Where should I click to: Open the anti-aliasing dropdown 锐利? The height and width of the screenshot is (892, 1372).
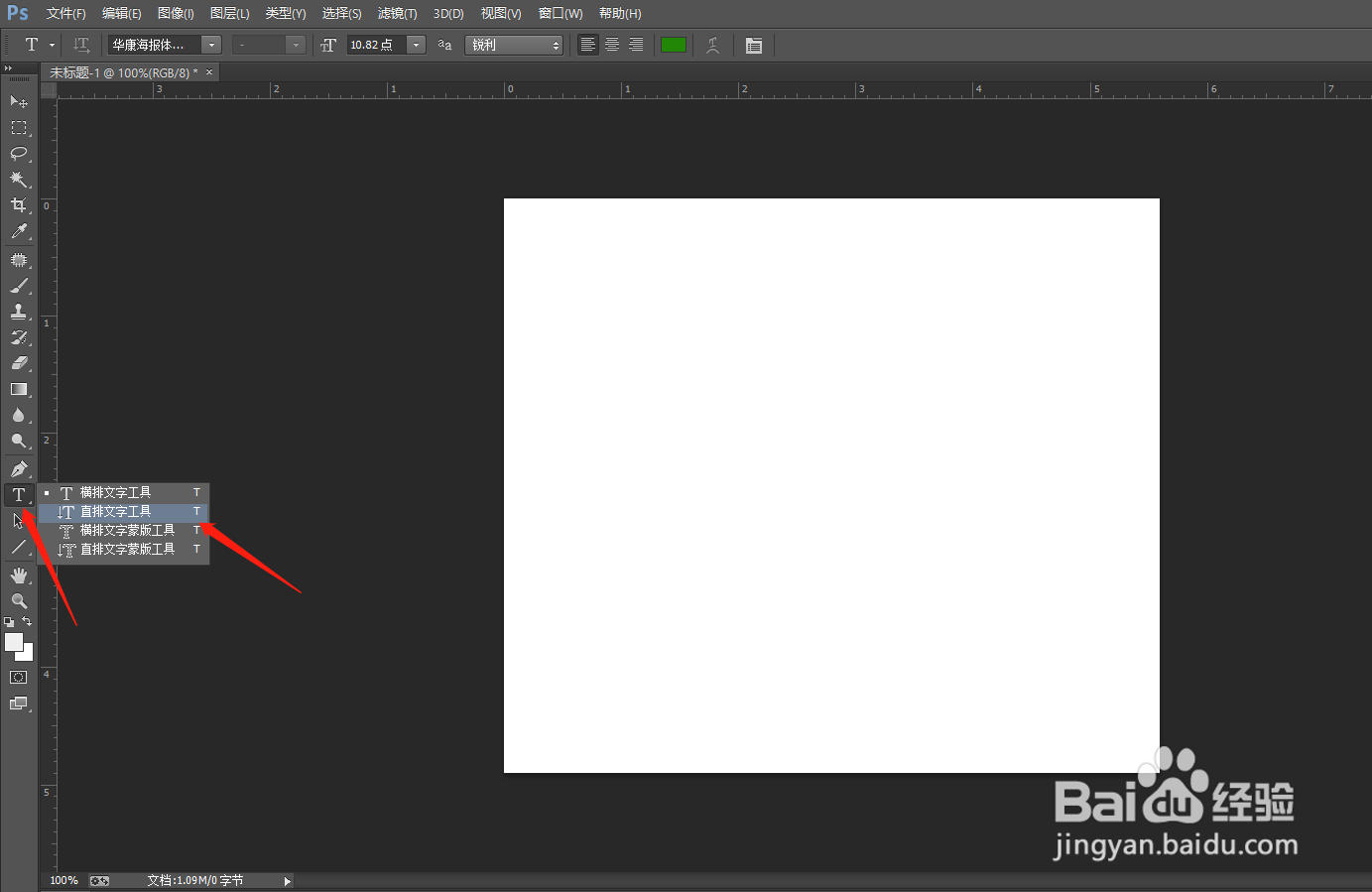click(x=514, y=45)
